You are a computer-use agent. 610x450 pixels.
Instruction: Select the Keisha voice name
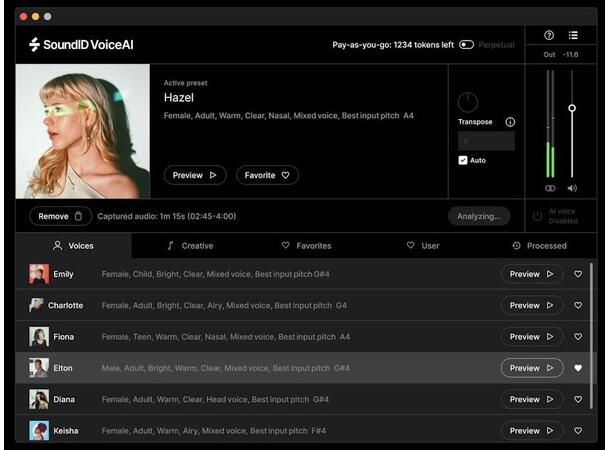(66, 431)
